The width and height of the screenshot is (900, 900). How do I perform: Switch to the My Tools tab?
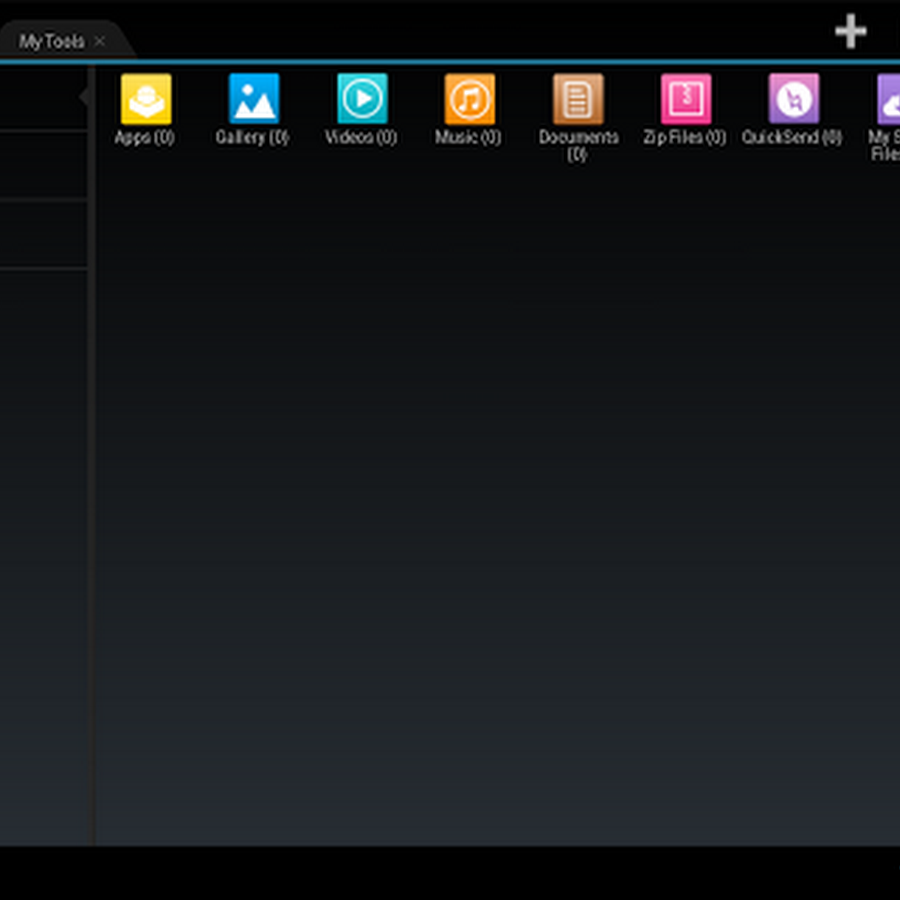pos(52,41)
